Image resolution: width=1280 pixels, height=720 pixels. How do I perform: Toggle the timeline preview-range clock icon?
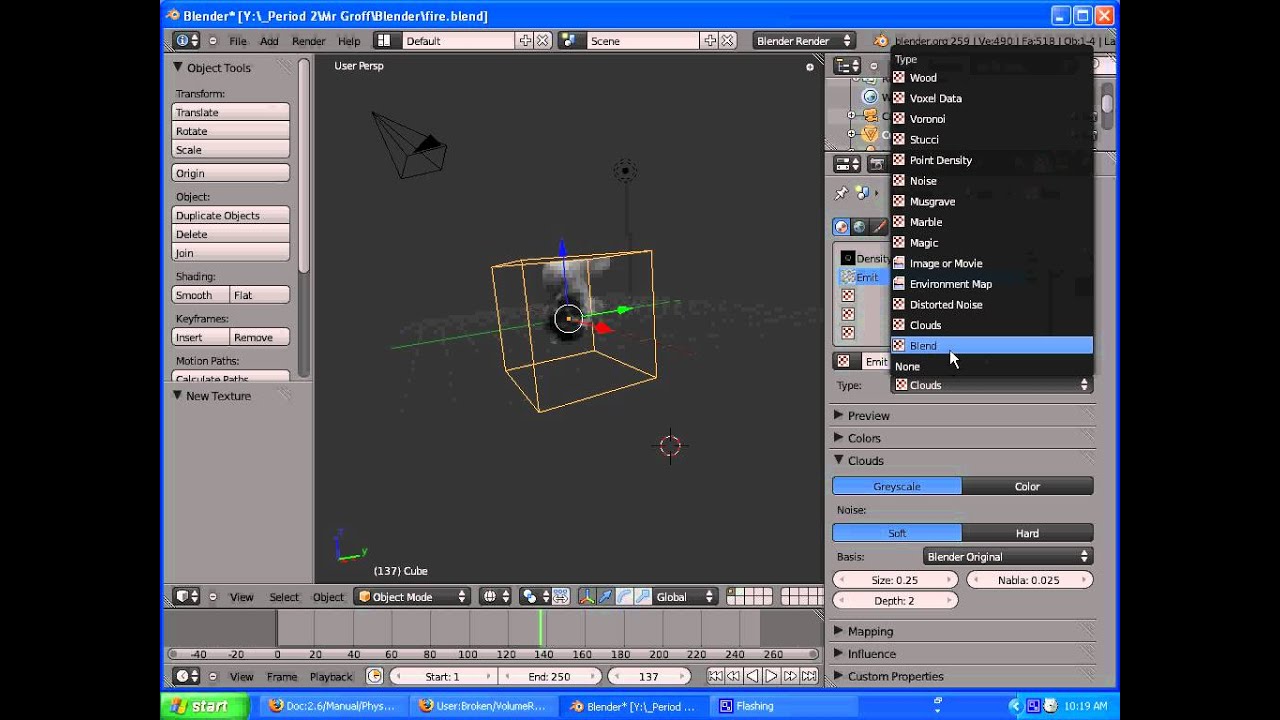pos(375,677)
